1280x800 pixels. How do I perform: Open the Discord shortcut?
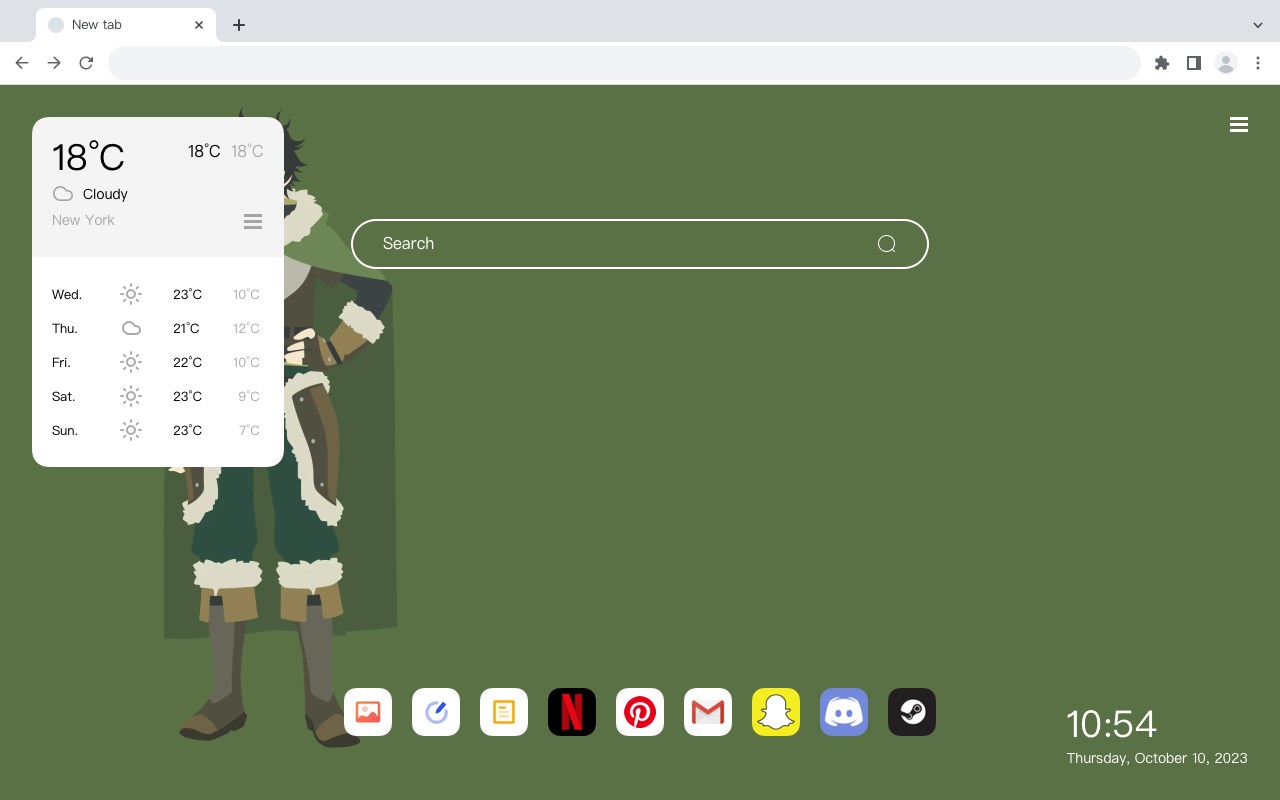pos(844,712)
